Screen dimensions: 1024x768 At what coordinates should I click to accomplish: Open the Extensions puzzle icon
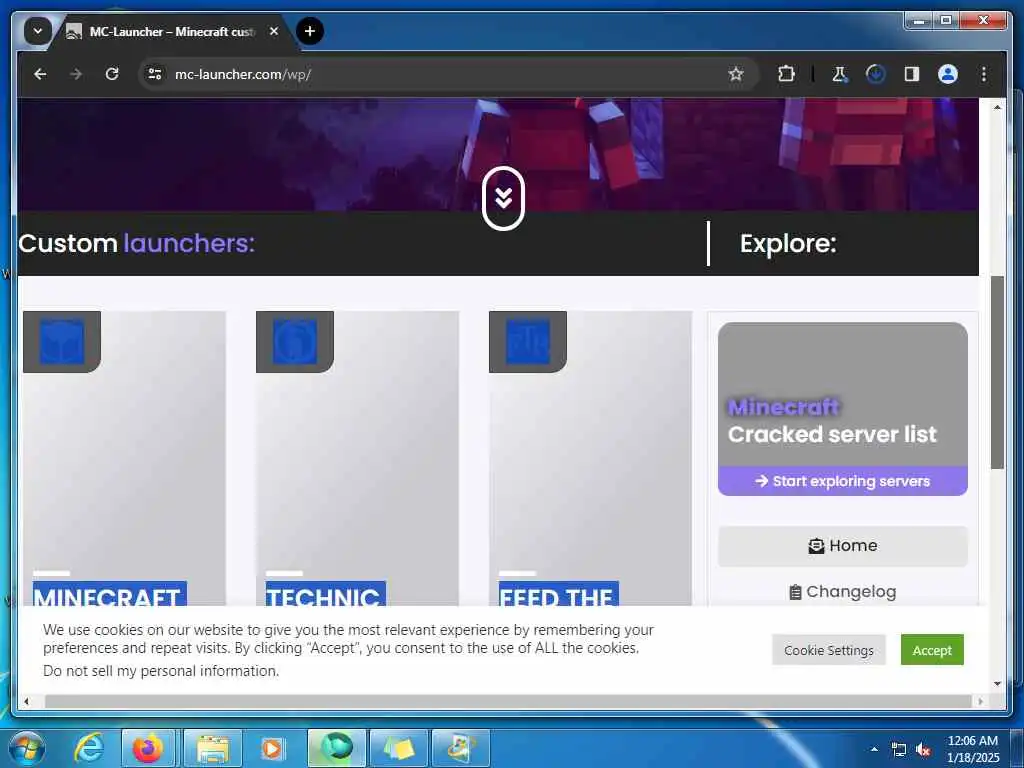tap(786, 74)
